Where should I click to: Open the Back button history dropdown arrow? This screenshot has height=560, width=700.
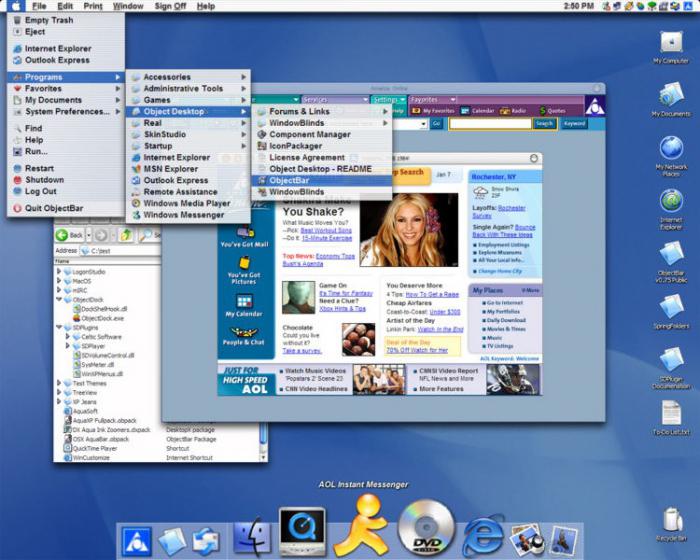88,235
